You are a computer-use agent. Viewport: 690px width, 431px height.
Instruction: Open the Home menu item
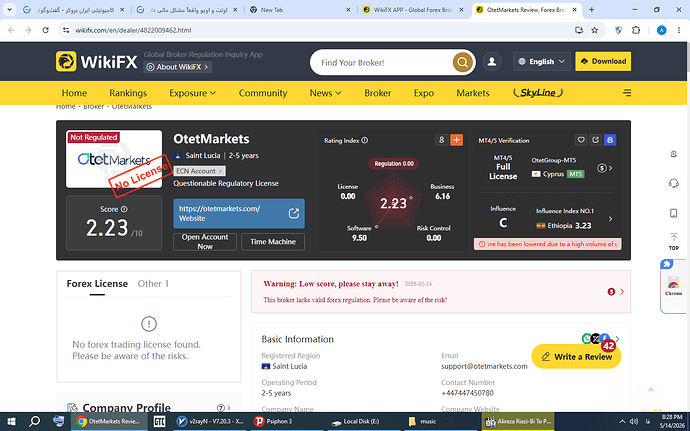[74, 93]
